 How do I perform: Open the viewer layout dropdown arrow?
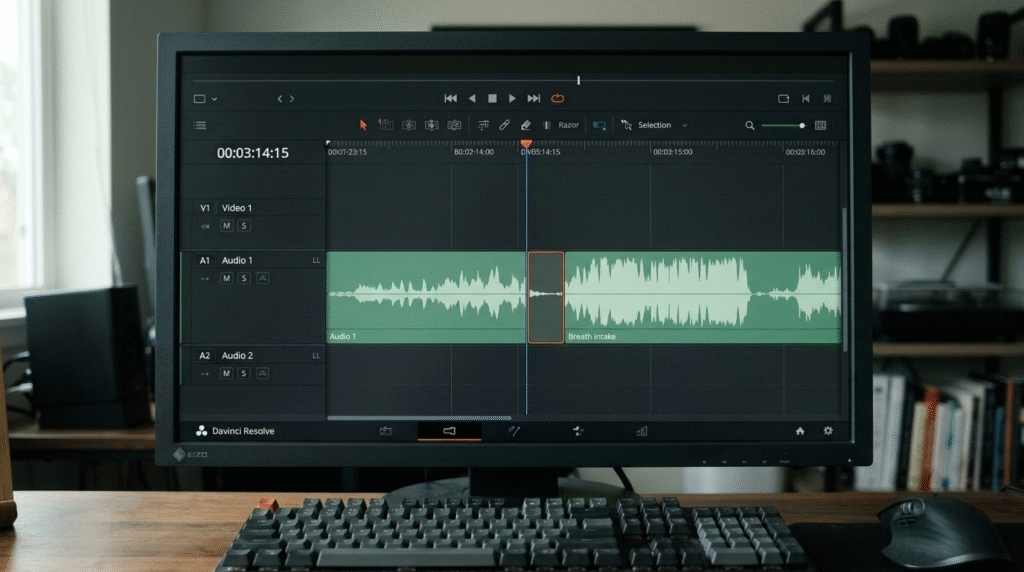[214, 99]
